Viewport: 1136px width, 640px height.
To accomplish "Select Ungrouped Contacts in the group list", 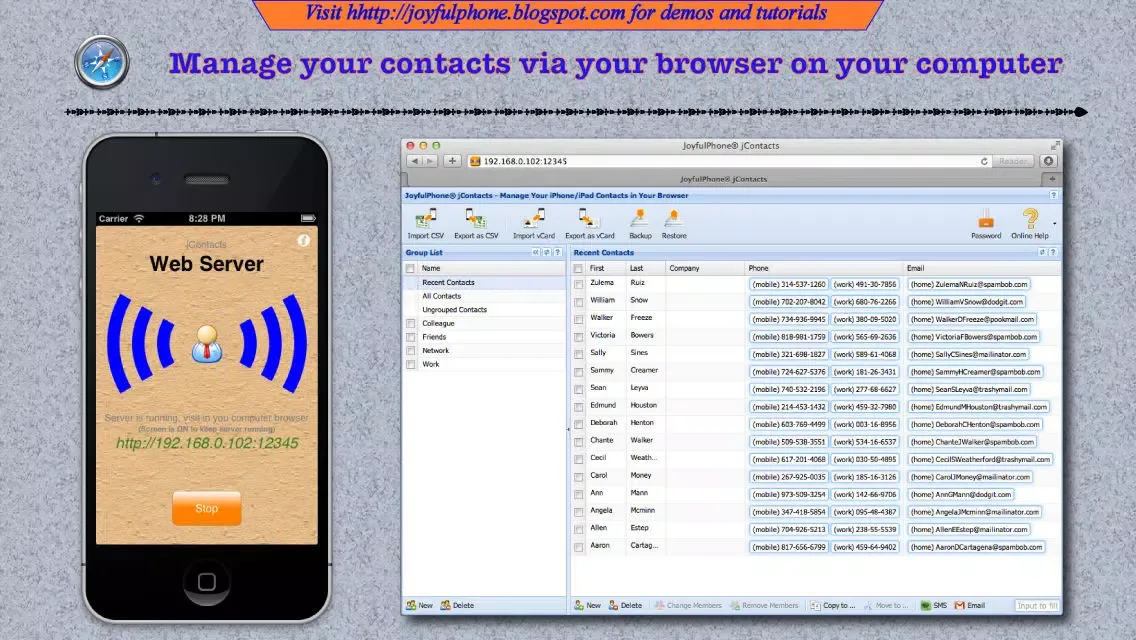I will click(454, 309).
